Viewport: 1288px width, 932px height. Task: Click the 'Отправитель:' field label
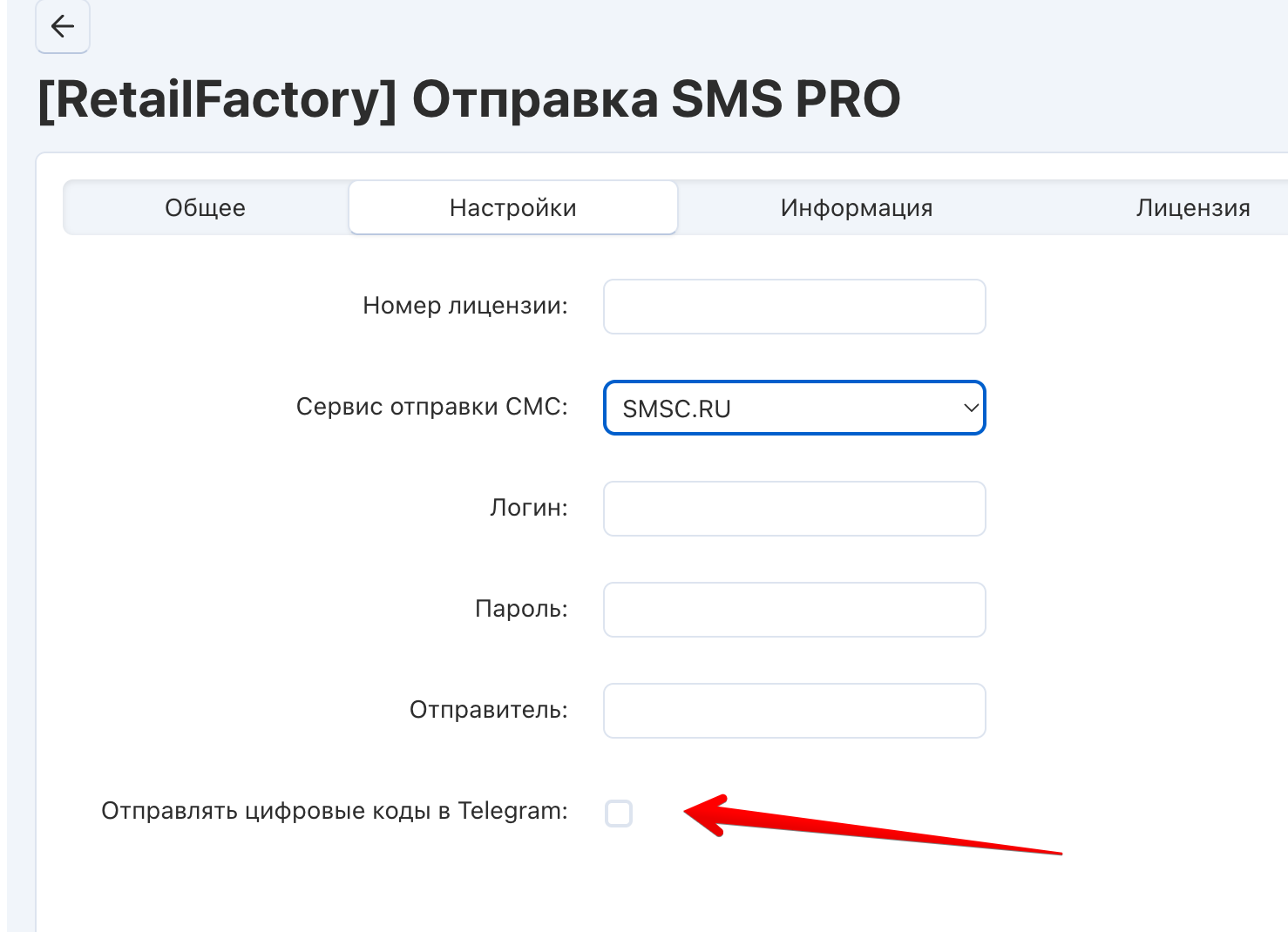pos(488,710)
